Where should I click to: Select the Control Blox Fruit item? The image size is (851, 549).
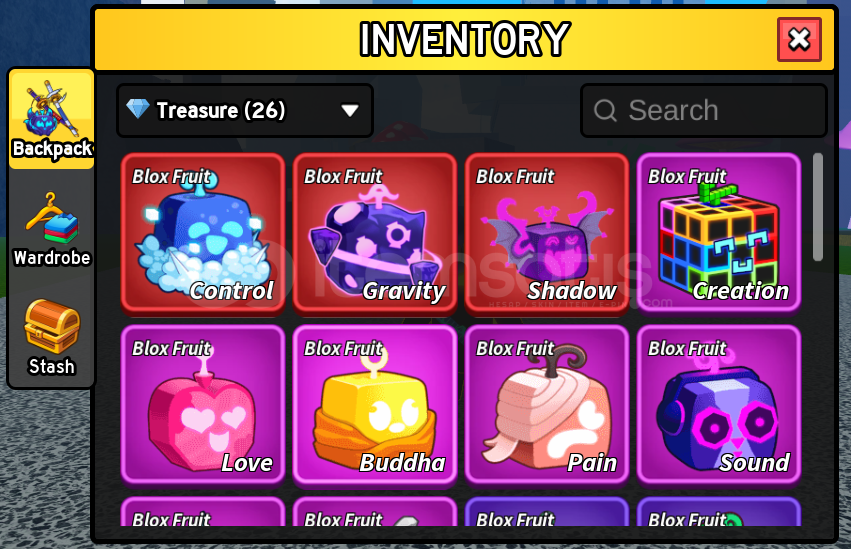203,233
